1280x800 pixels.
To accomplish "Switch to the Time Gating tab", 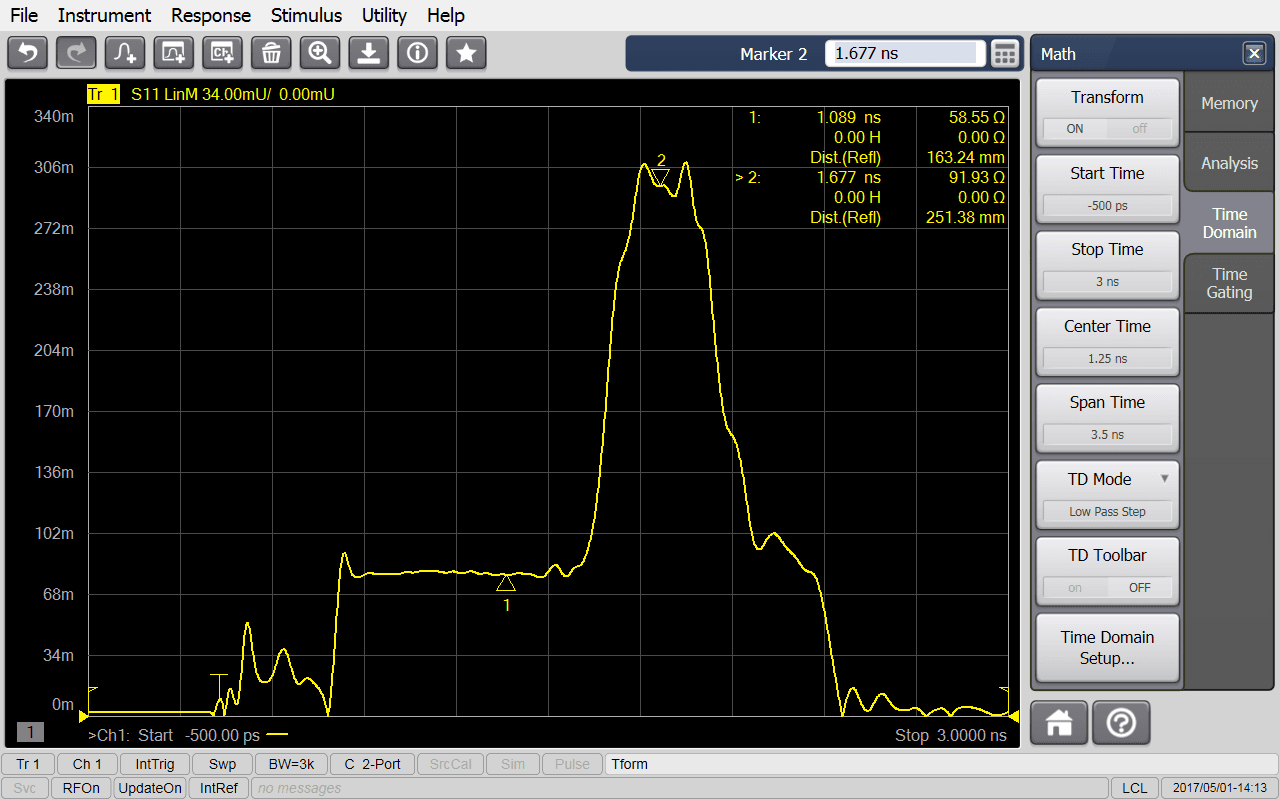I will point(1229,283).
